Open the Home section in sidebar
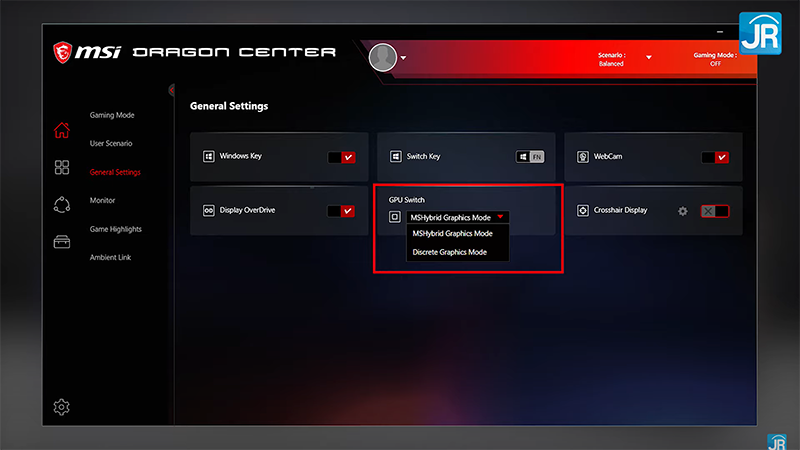 [x=62, y=130]
